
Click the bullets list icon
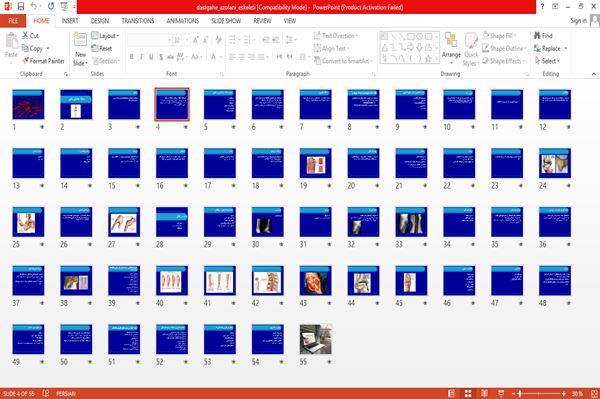(232, 40)
